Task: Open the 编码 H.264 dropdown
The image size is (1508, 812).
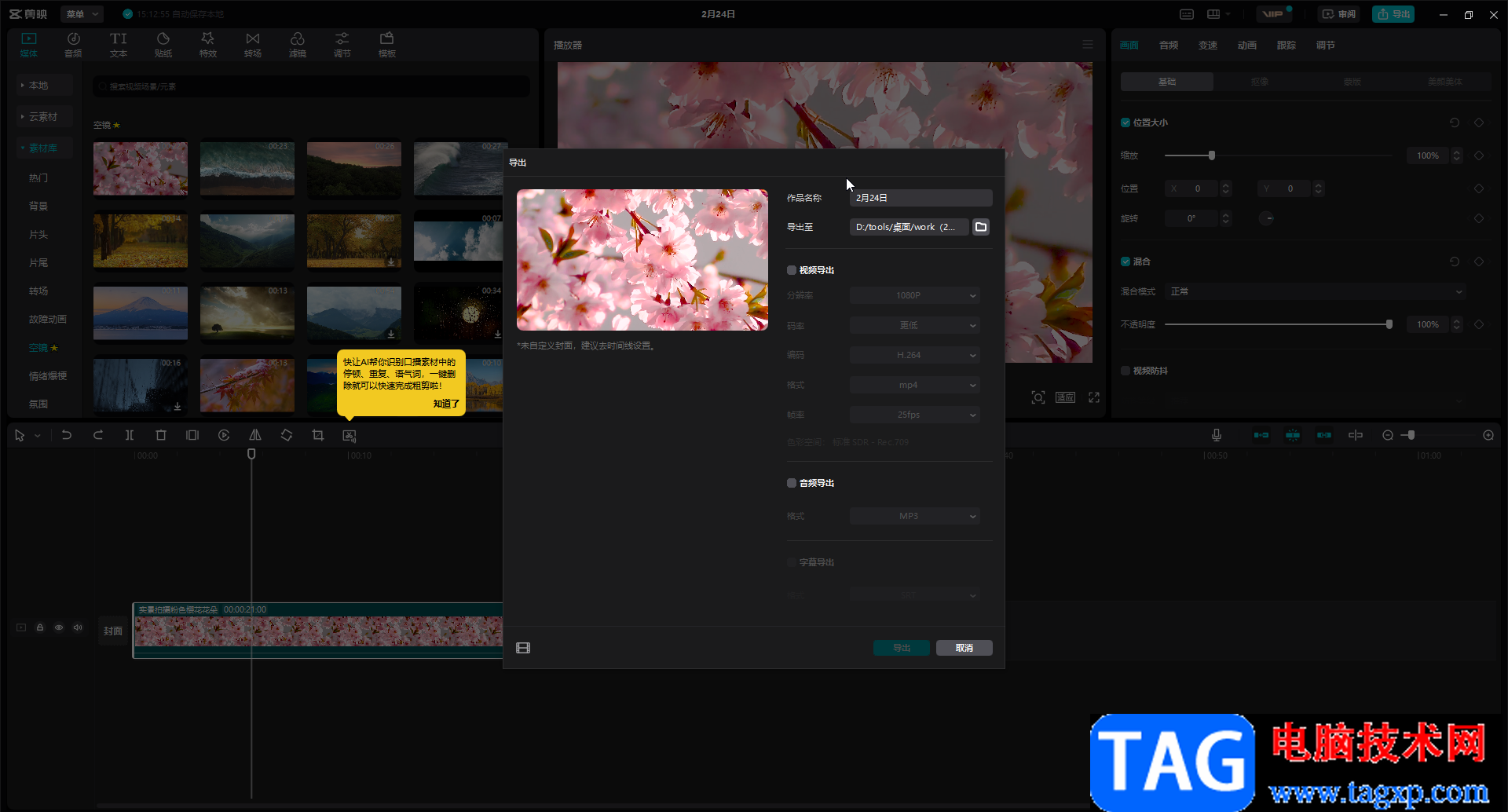Action: (x=915, y=355)
